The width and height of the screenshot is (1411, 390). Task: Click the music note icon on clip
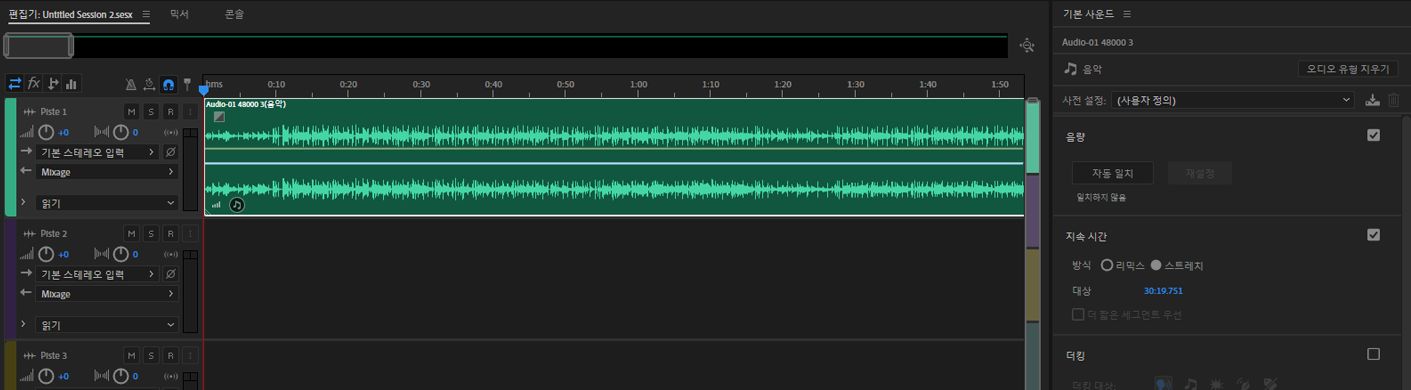[x=237, y=204]
